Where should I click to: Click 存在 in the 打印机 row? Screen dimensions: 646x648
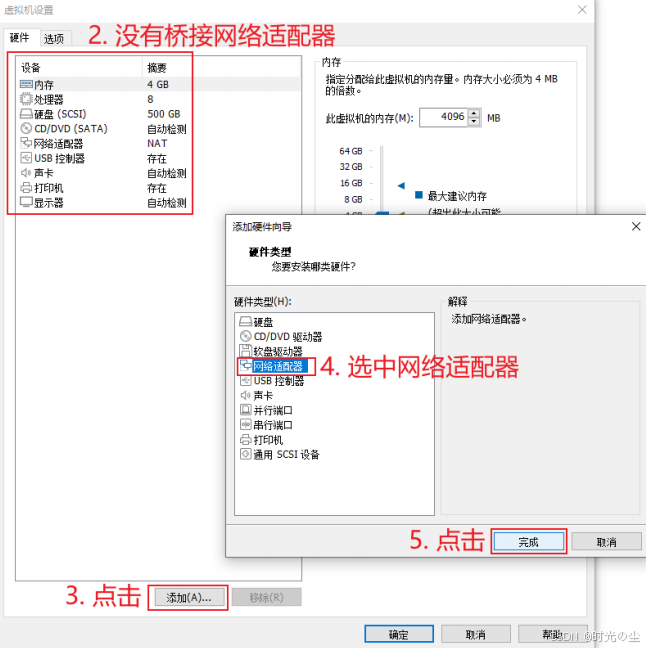157,188
